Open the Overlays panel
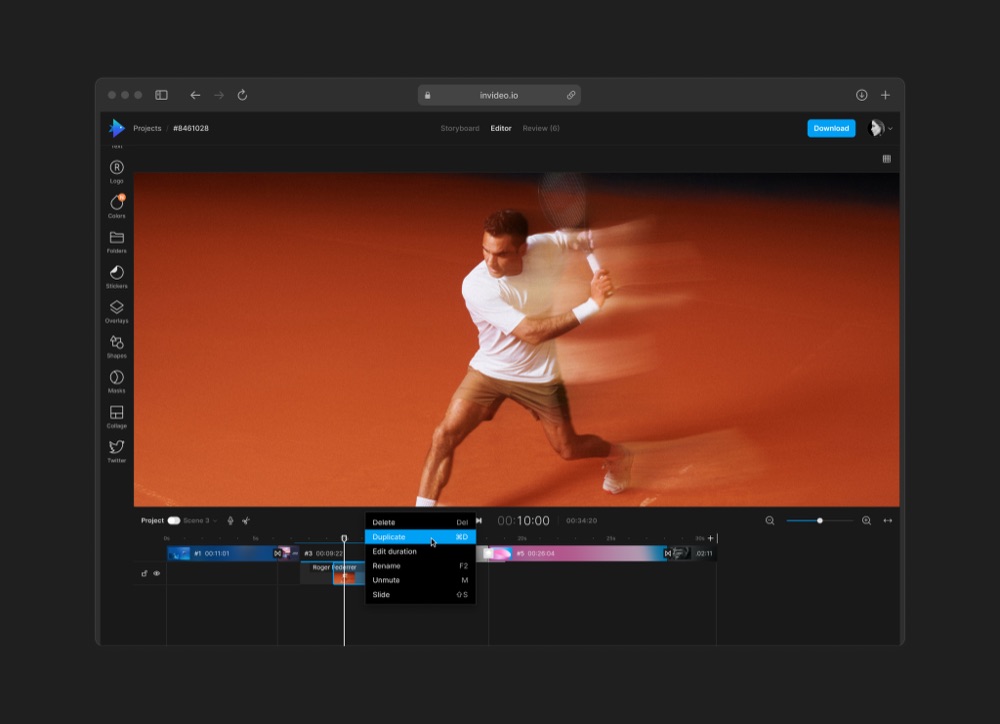Screen dimensions: 1000x724 click(x=117, y=311)
